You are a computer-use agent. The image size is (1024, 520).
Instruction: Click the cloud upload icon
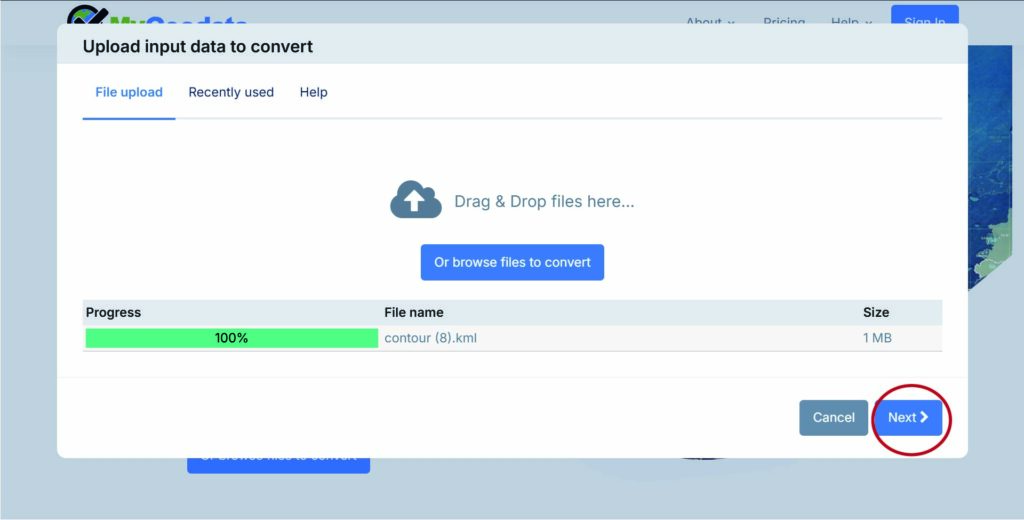click(x=415, y=201)
